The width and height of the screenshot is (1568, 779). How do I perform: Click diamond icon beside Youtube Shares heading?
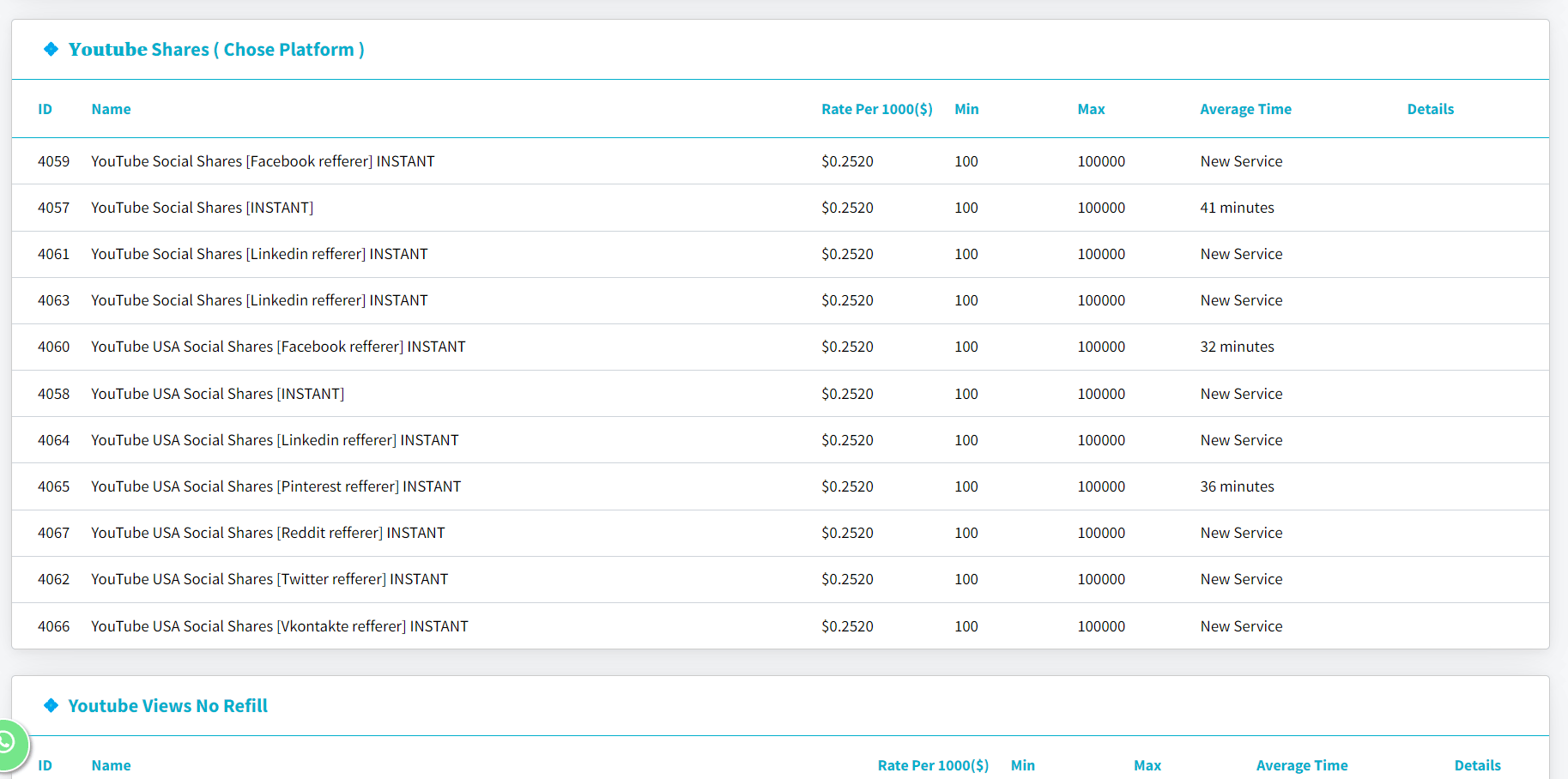[51, 50]
